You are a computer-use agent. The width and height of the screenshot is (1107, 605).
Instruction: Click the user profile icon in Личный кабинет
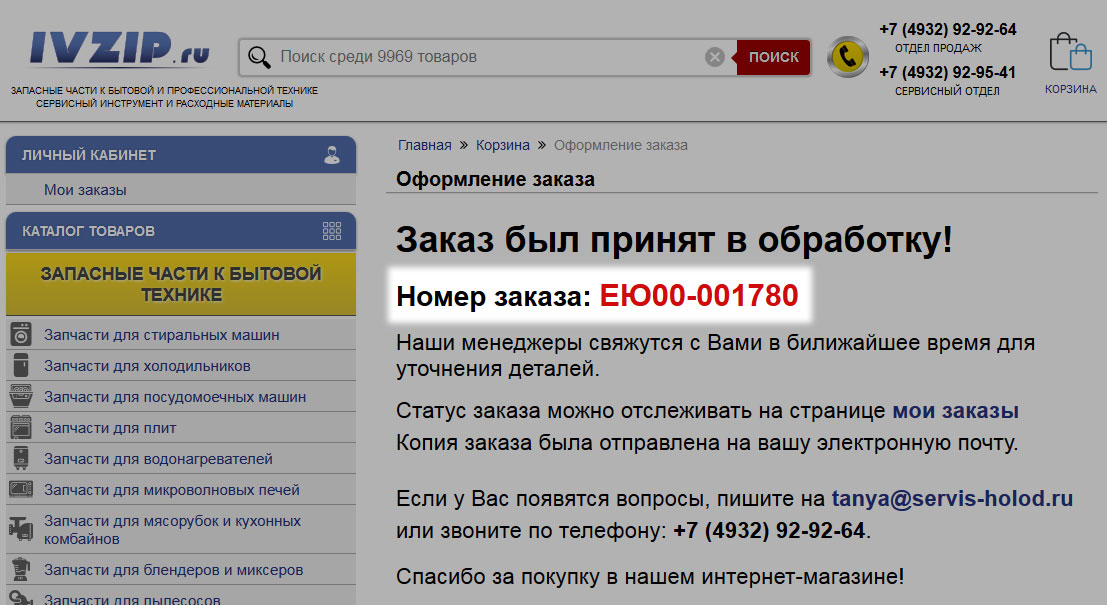point(332,155)
